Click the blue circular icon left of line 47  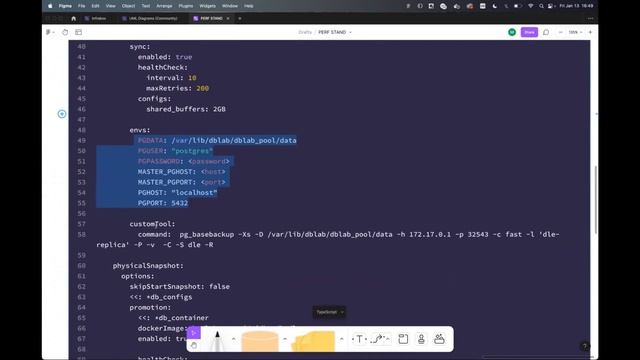[62, 114]
